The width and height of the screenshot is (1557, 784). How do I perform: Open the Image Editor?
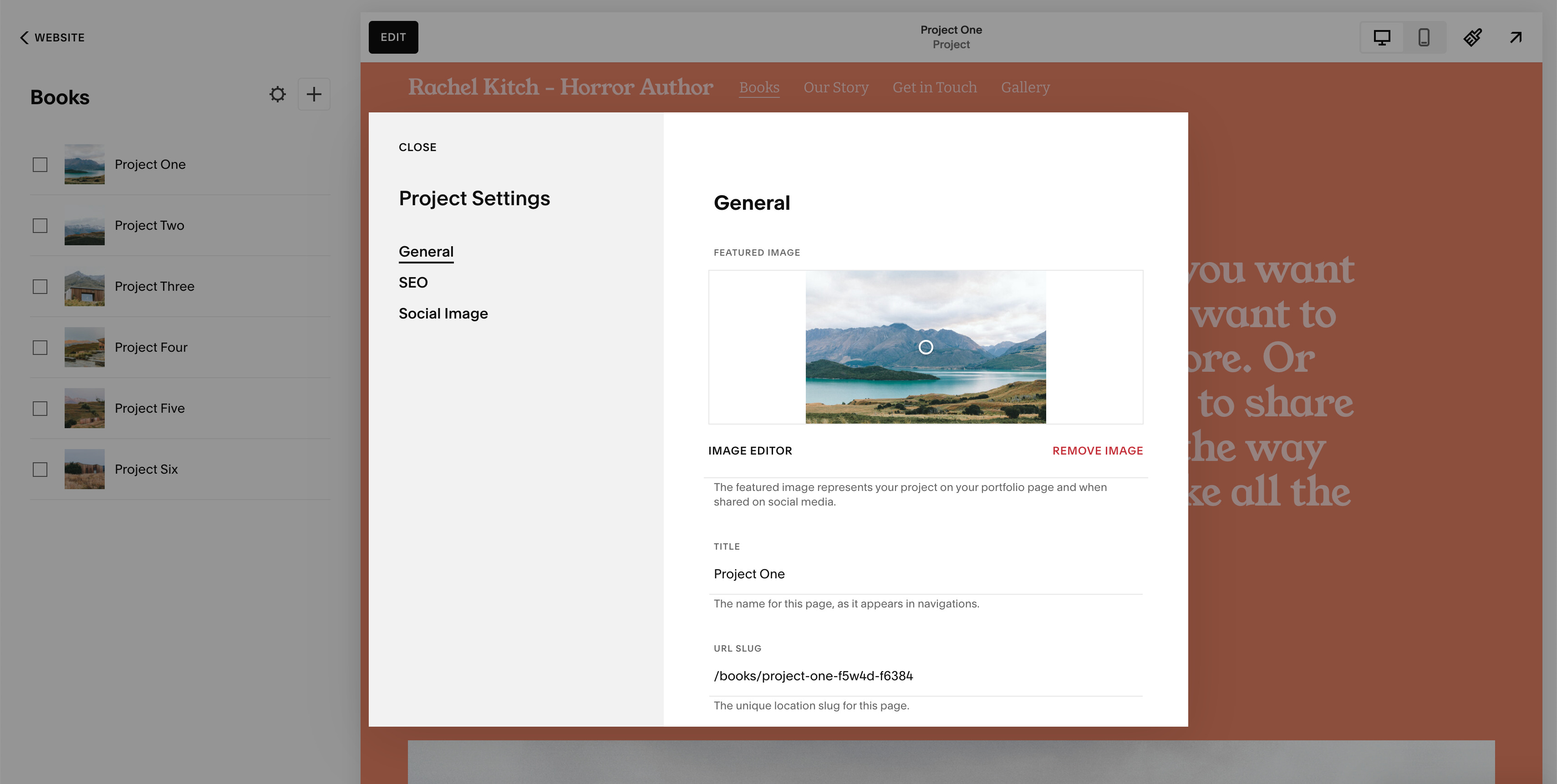[749, 450]
